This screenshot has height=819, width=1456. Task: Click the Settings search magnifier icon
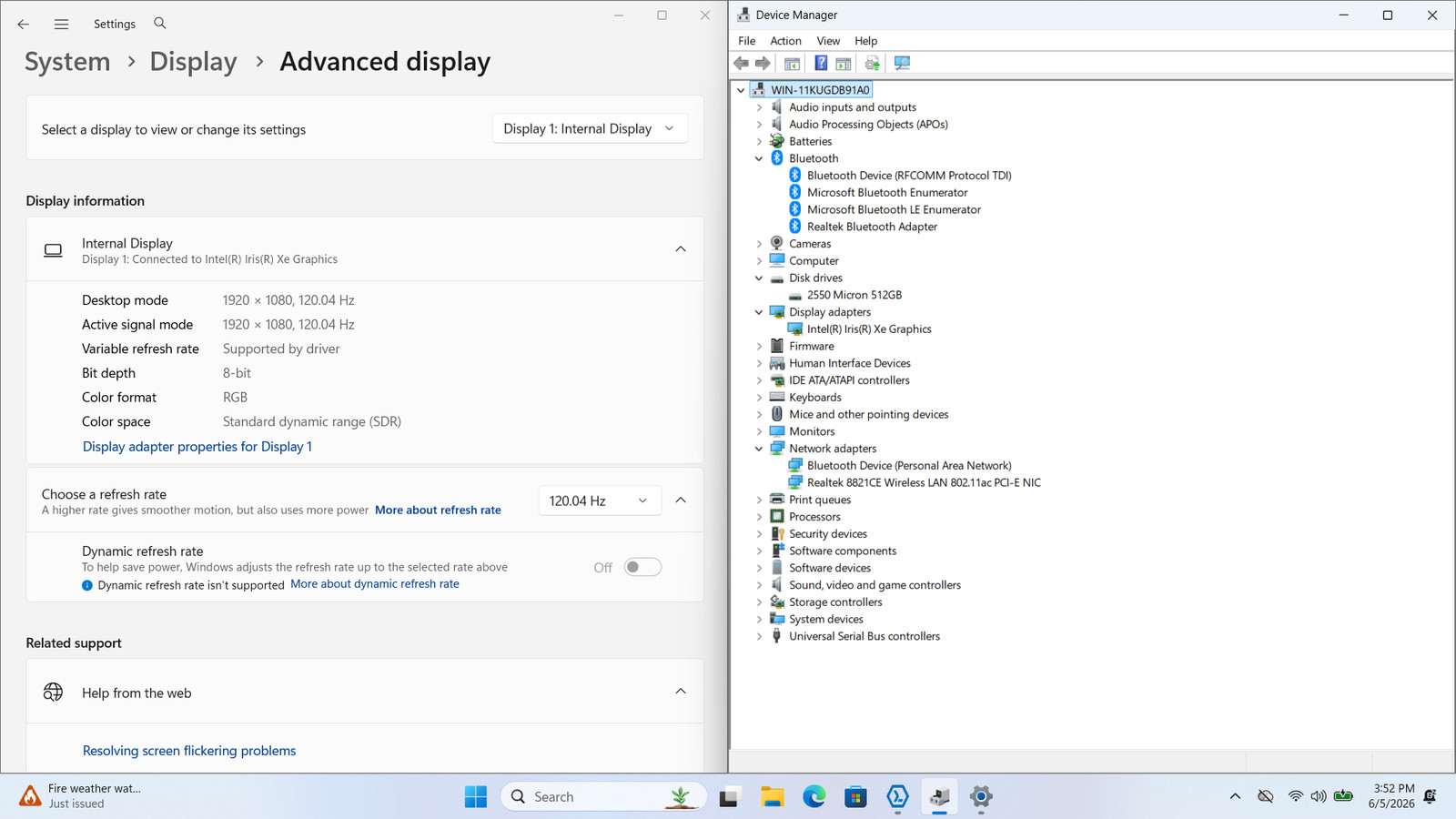click(160, 24)
